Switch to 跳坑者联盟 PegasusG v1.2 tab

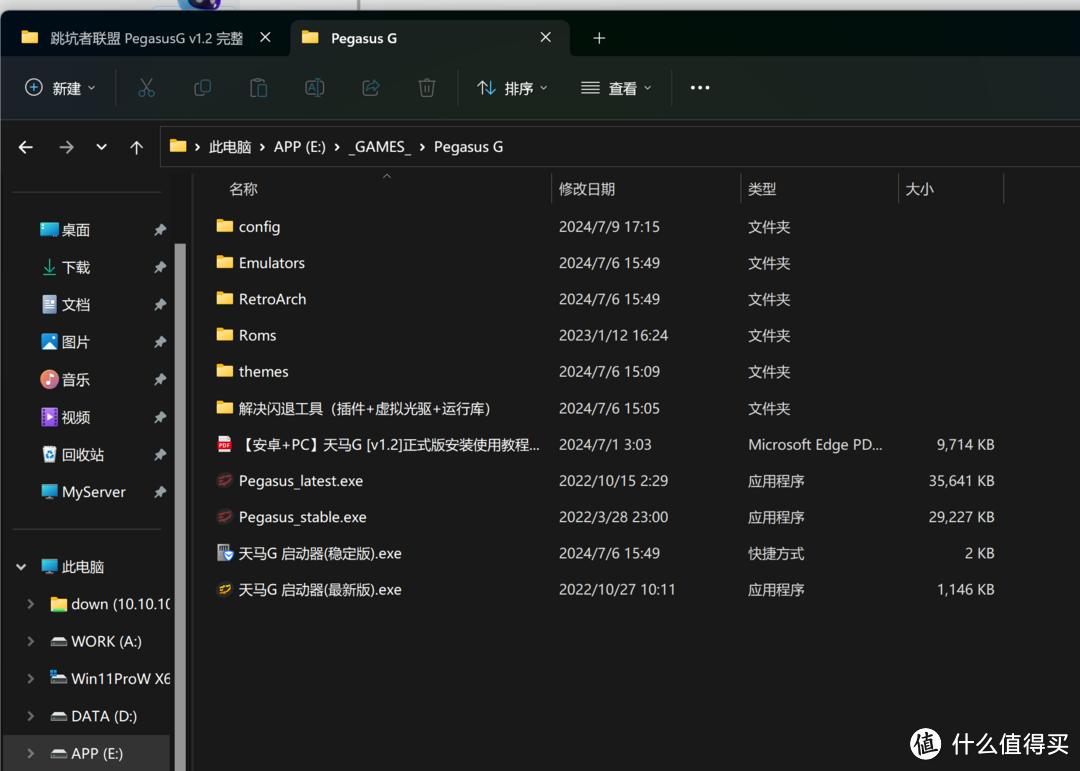coord(146,38)
